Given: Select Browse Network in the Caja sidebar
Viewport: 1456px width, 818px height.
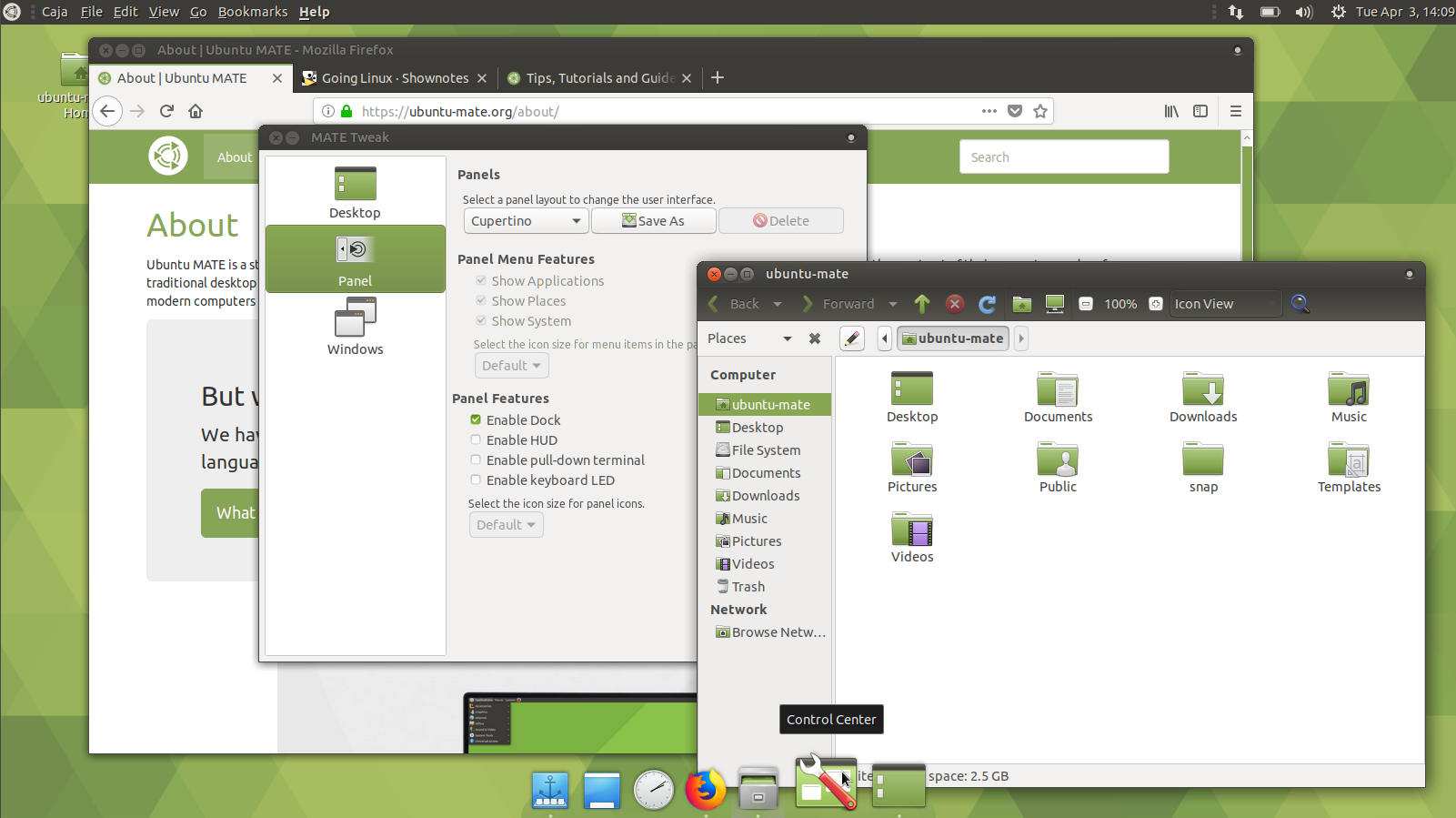Looking at the screenshot, I should (x=765, y=632).
